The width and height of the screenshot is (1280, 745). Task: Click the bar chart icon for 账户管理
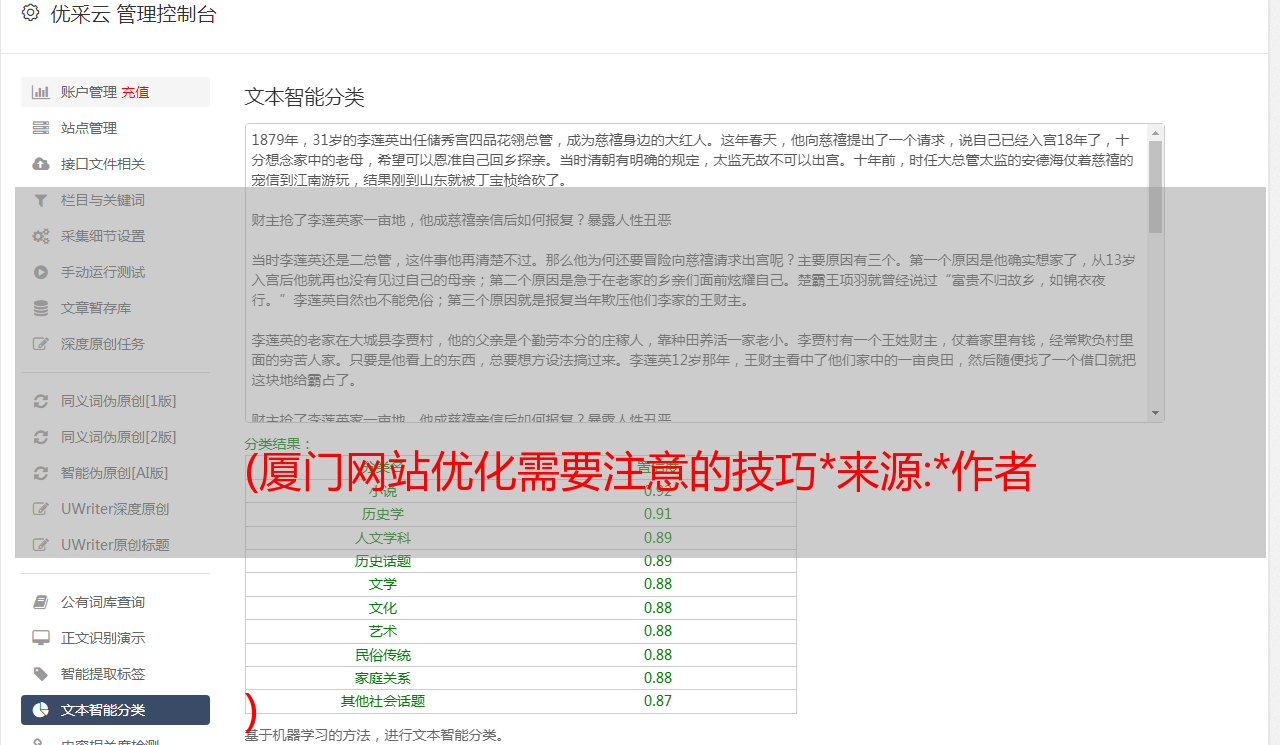(x=41, y=92)
